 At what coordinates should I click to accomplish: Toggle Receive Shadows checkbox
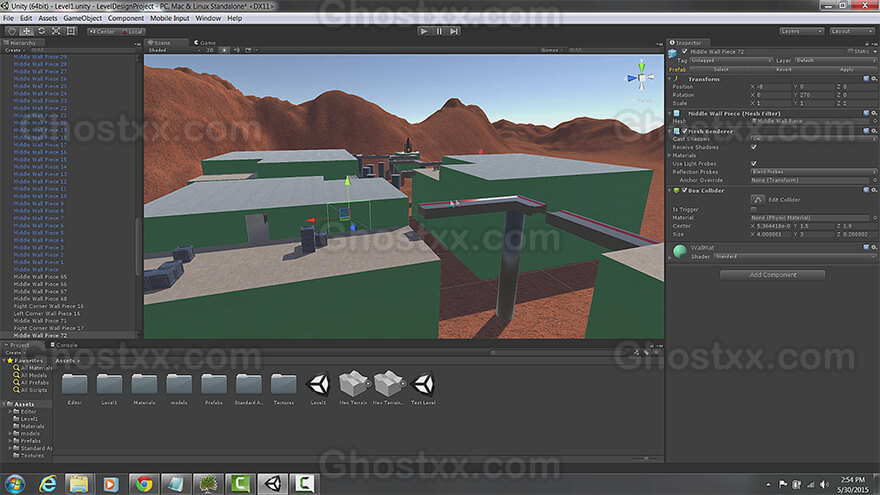click(x=754, y=147)
